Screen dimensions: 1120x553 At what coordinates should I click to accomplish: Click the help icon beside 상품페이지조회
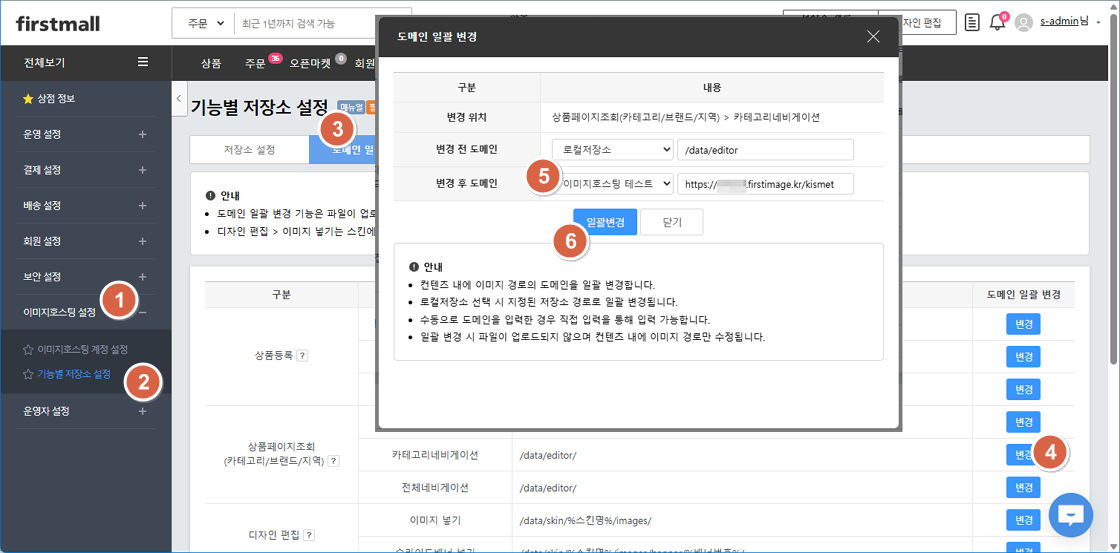(334, 462)
